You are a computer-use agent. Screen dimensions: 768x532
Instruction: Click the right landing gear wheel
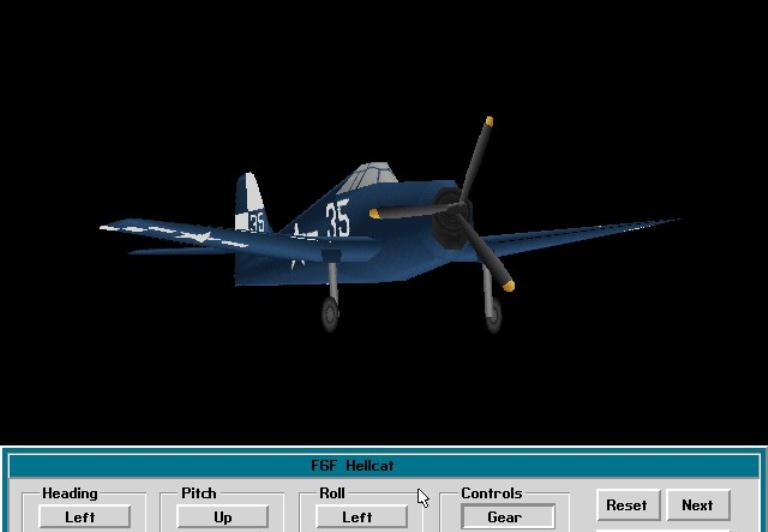[492, 314]
